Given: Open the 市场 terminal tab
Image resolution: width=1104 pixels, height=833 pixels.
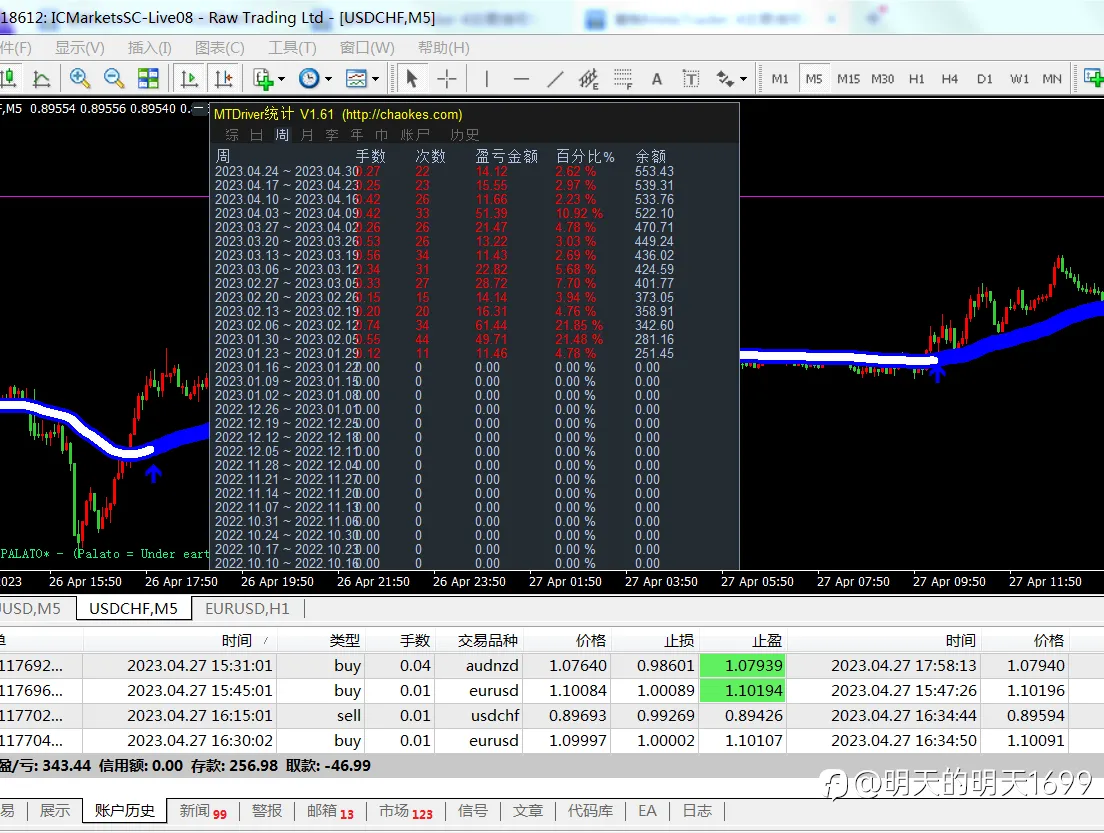Looking at the screenshot, I should (406, 810).
